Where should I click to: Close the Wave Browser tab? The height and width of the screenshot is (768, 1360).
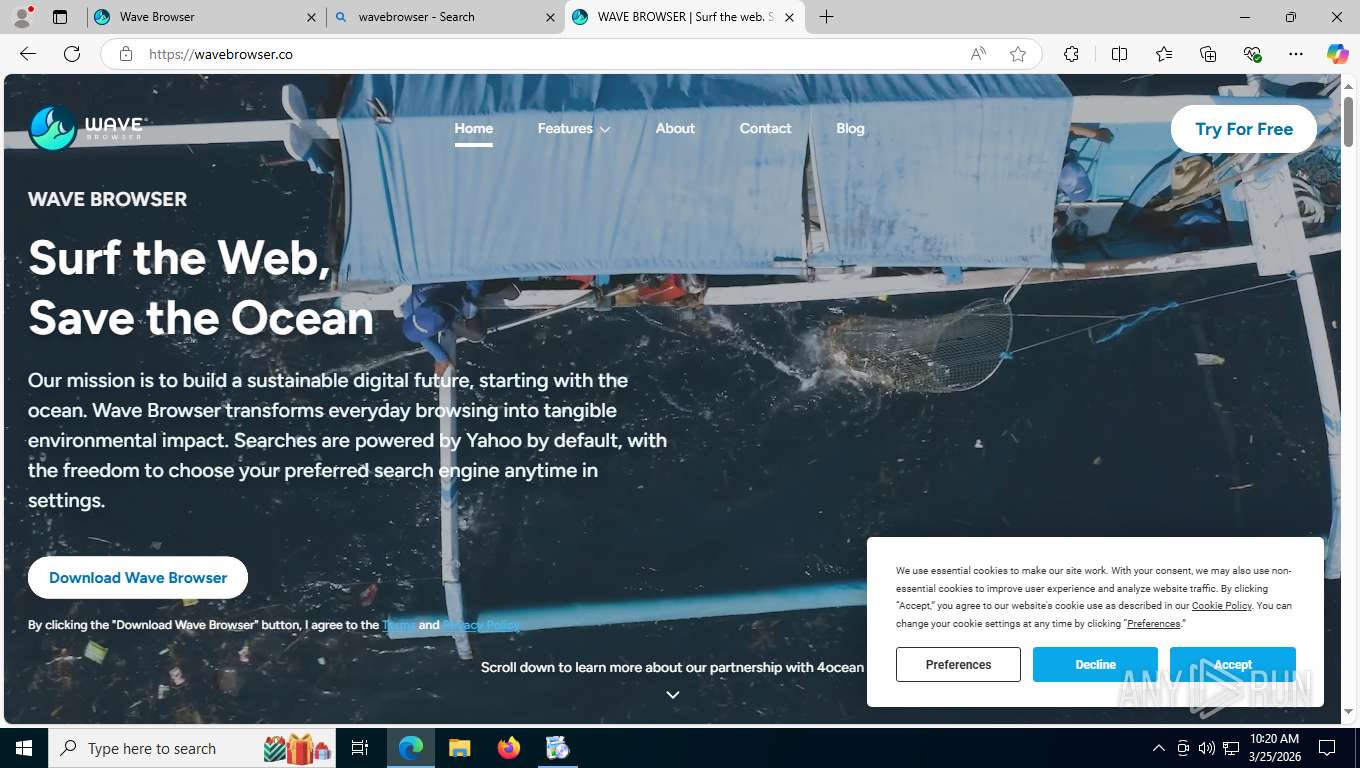click(311, 17)
